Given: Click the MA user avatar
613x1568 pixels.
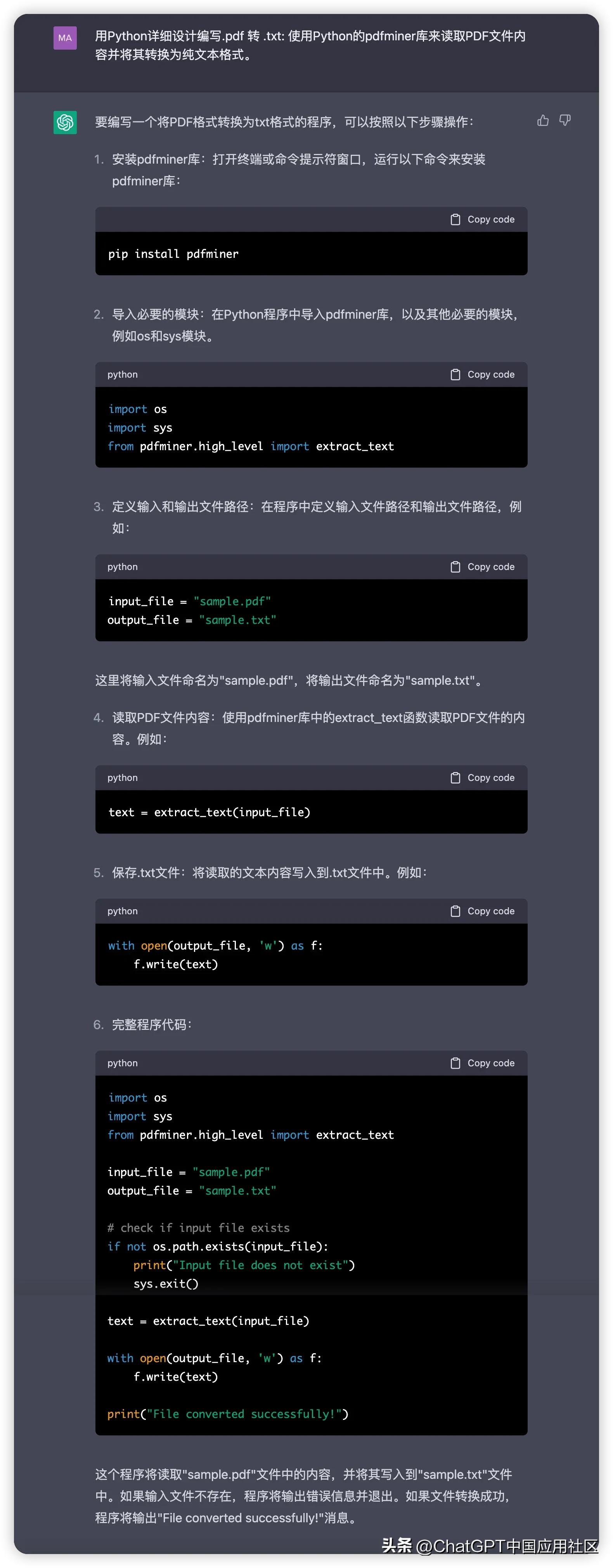Looking at the screenshot, I should (65, 38).
